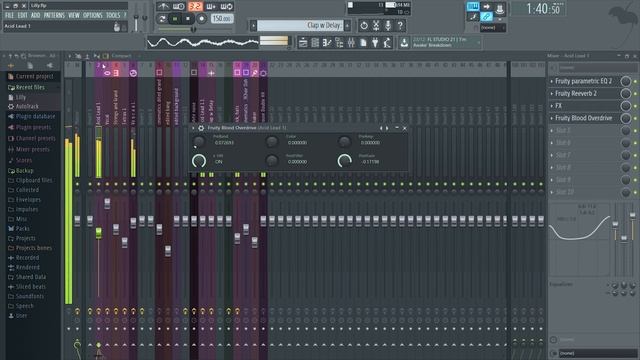Viewport: 640px width, 360px height.
Task: Open the Clap w Delay pattern selector
Action: point(300,25)
